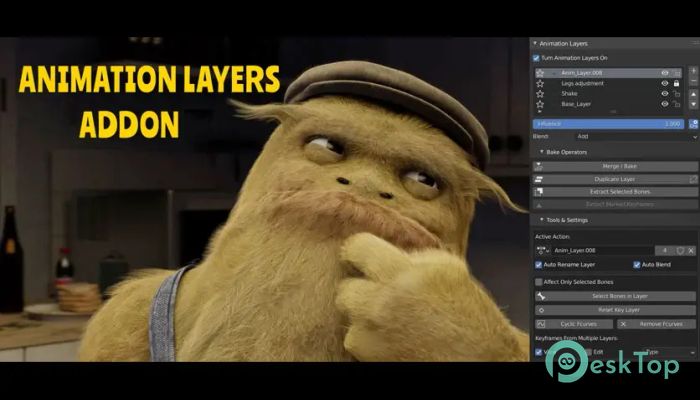The height and width of the screenshot is (400, 700).
Task: Click Cyclic Fcurves button
Action: [574, 324]
